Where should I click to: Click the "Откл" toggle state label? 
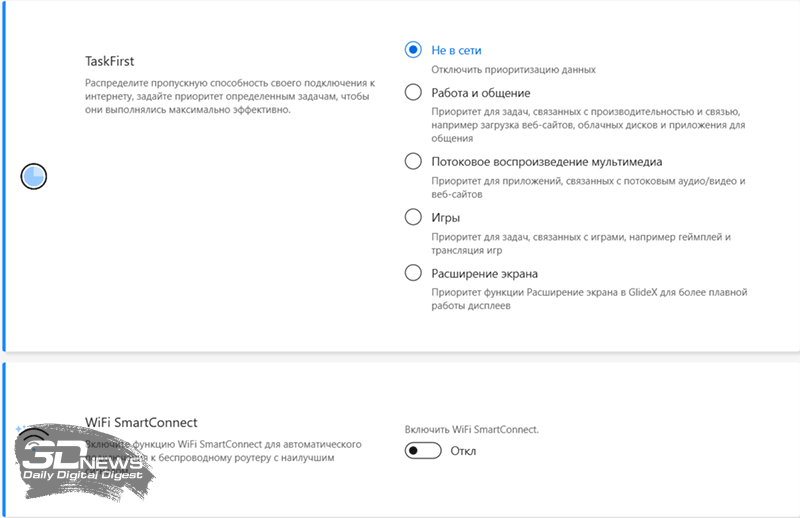point(463,451)
